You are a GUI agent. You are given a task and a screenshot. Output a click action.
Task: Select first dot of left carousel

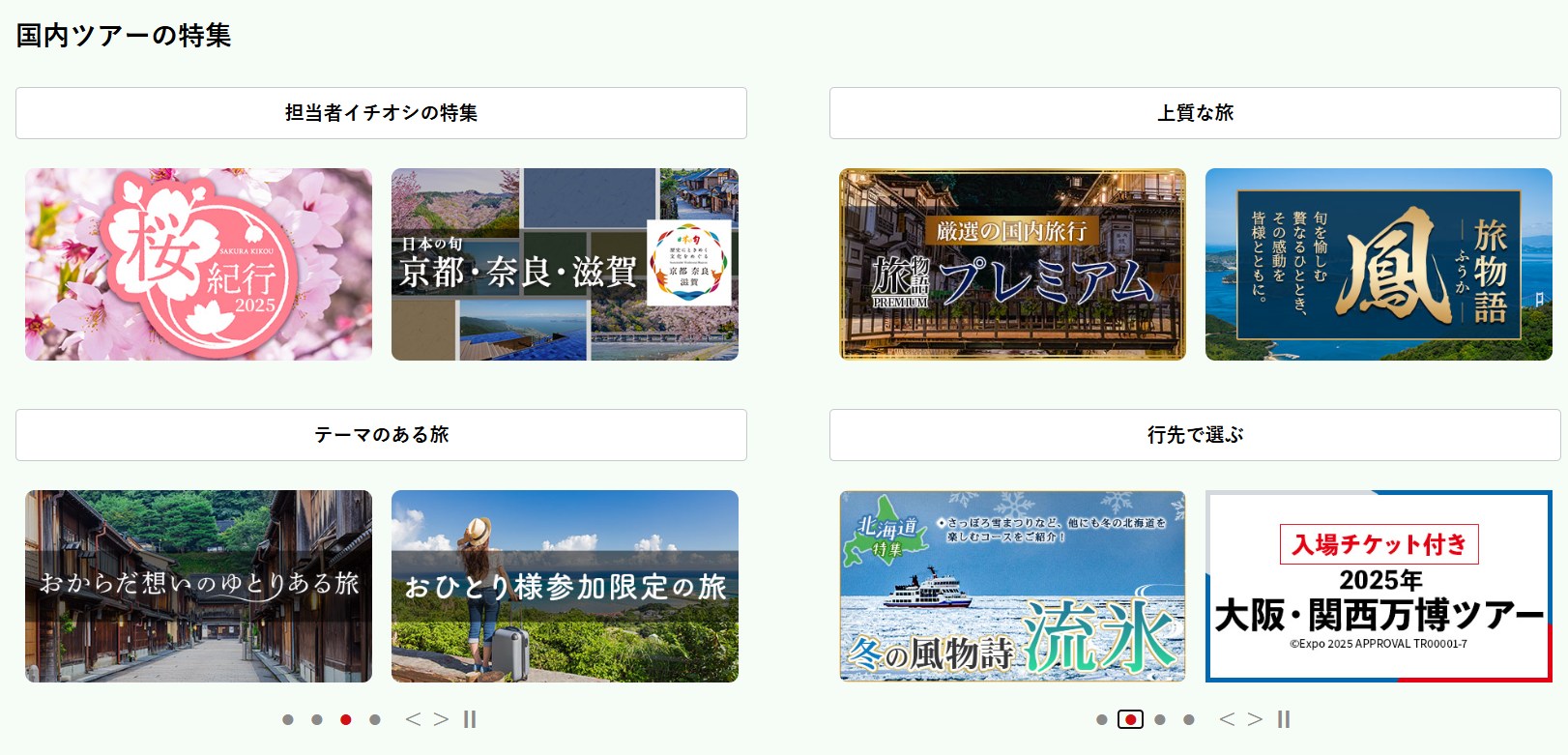[288, 719]
